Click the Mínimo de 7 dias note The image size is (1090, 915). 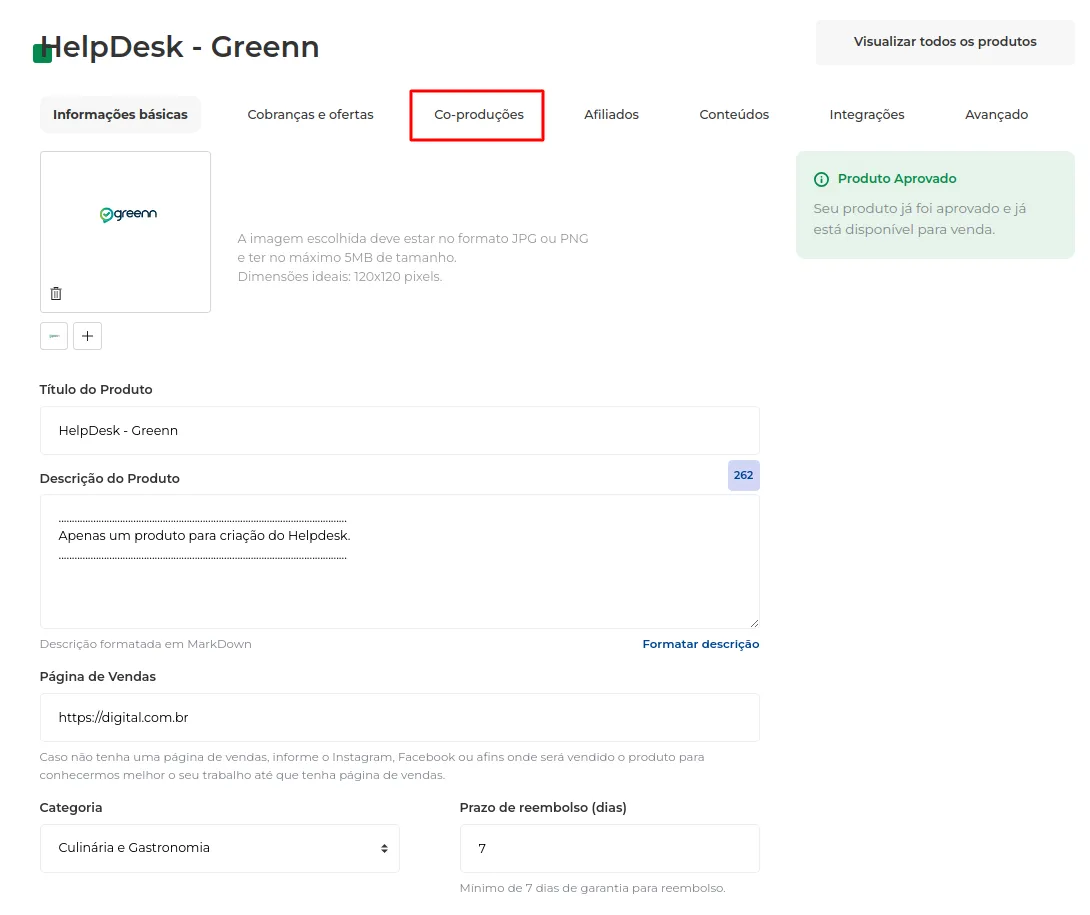coord(592,888)
